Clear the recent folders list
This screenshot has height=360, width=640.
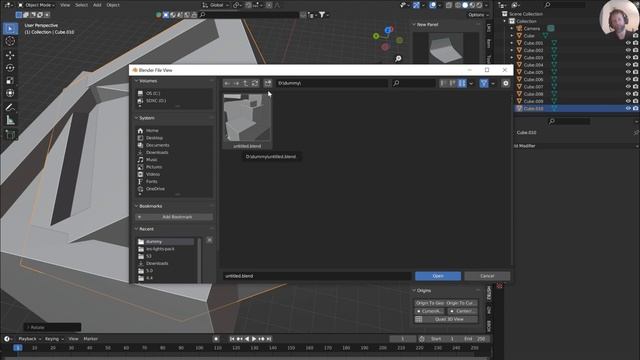click(x=209, y=240)
